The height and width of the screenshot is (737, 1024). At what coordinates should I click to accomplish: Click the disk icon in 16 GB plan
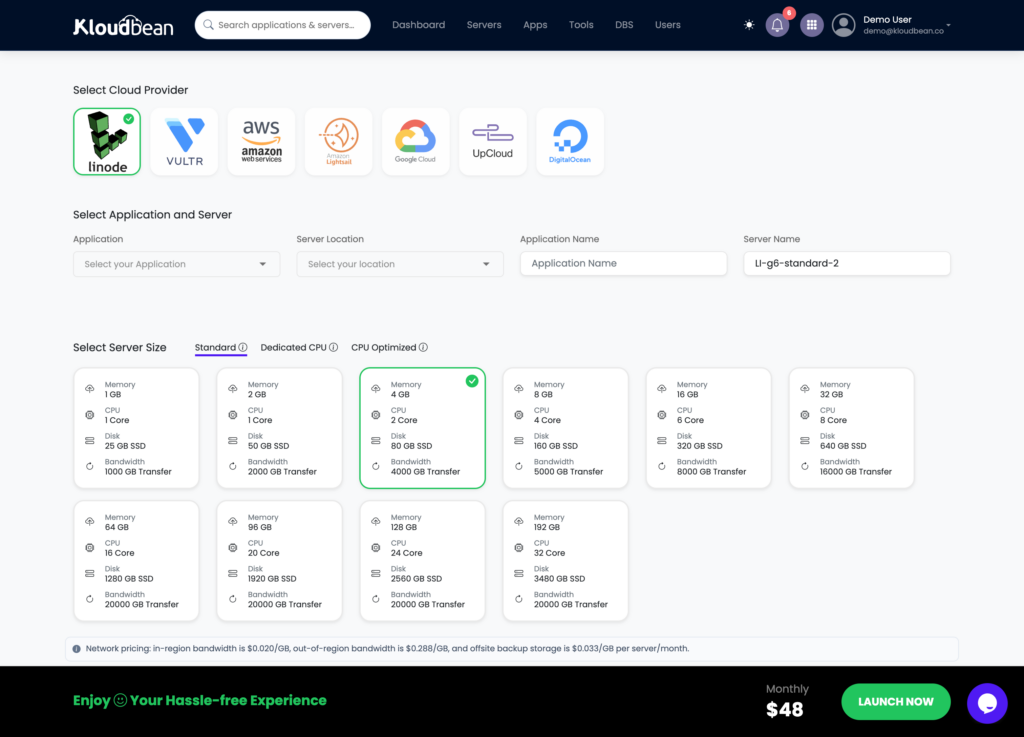(x=662, y=441)
